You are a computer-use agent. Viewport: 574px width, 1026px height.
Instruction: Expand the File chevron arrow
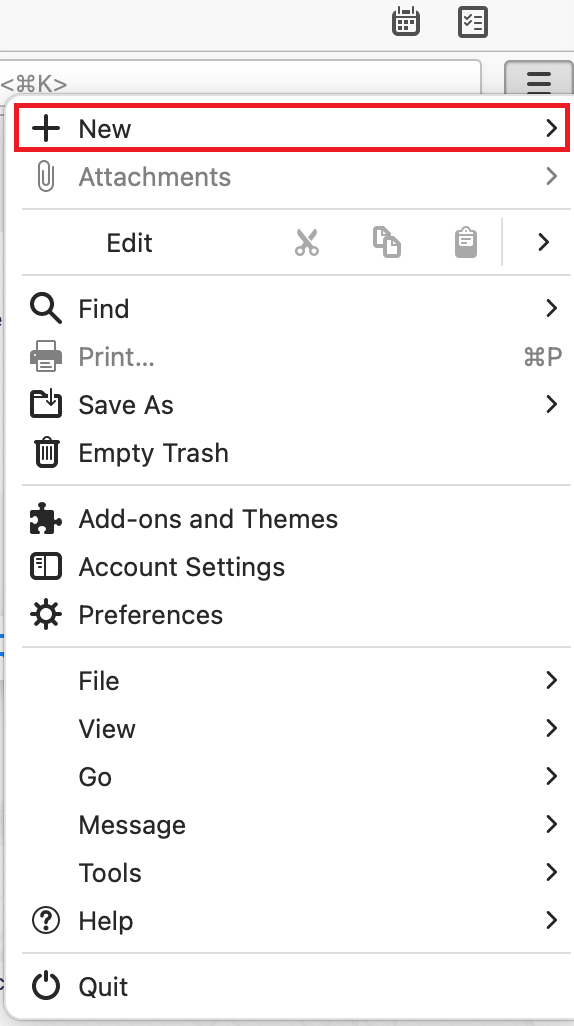pos(551,681)
